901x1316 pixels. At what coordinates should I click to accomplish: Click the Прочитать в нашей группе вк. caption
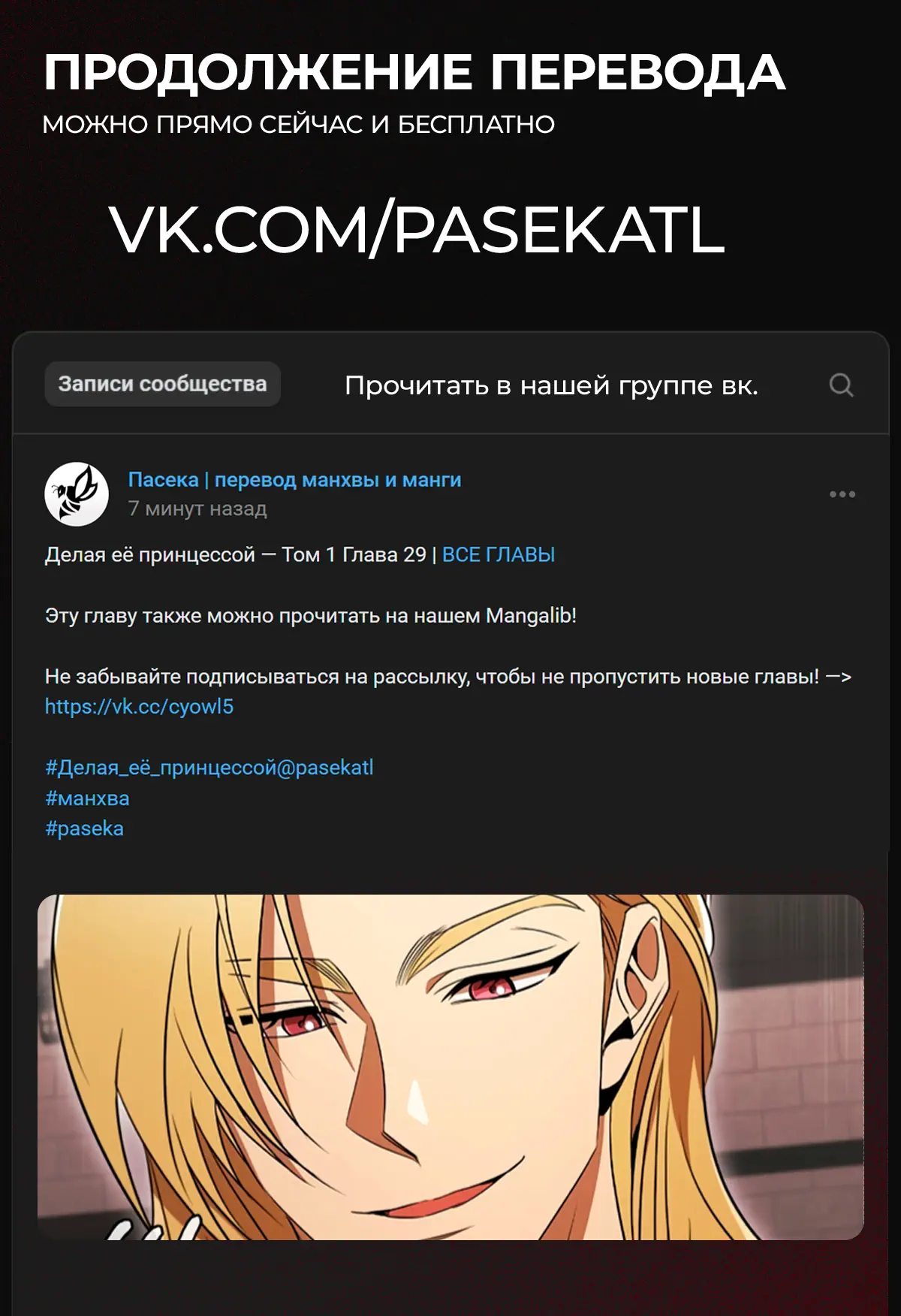pos(551,385)
